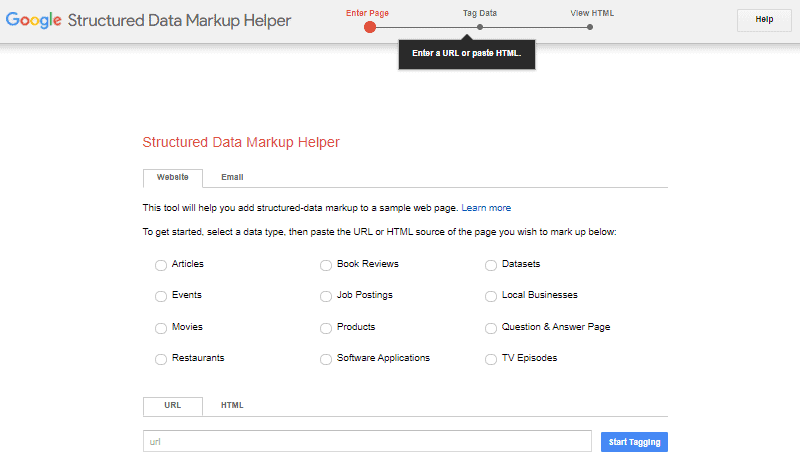Viewport: 800px width, 475px height.
Task: Choose the Datasets radio option
Action: pos(491,265)
